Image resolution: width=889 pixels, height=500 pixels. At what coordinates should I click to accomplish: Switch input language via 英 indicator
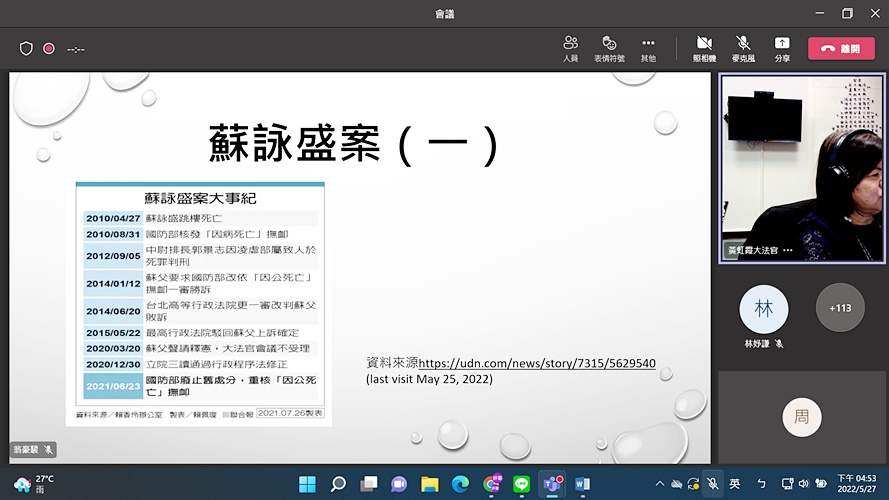click(x=735, y=484)
